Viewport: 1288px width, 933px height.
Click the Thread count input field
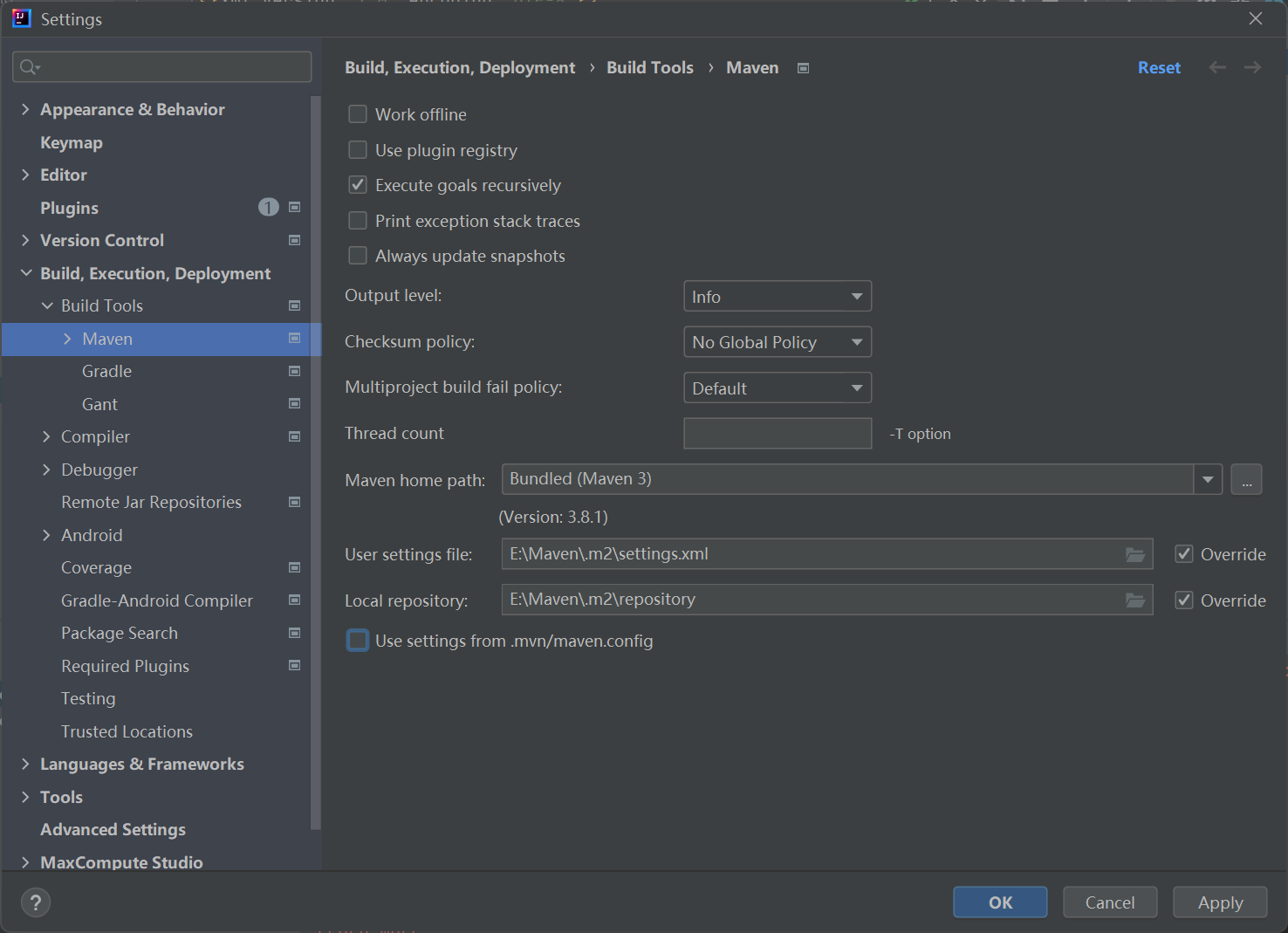[x=778, y=433]
